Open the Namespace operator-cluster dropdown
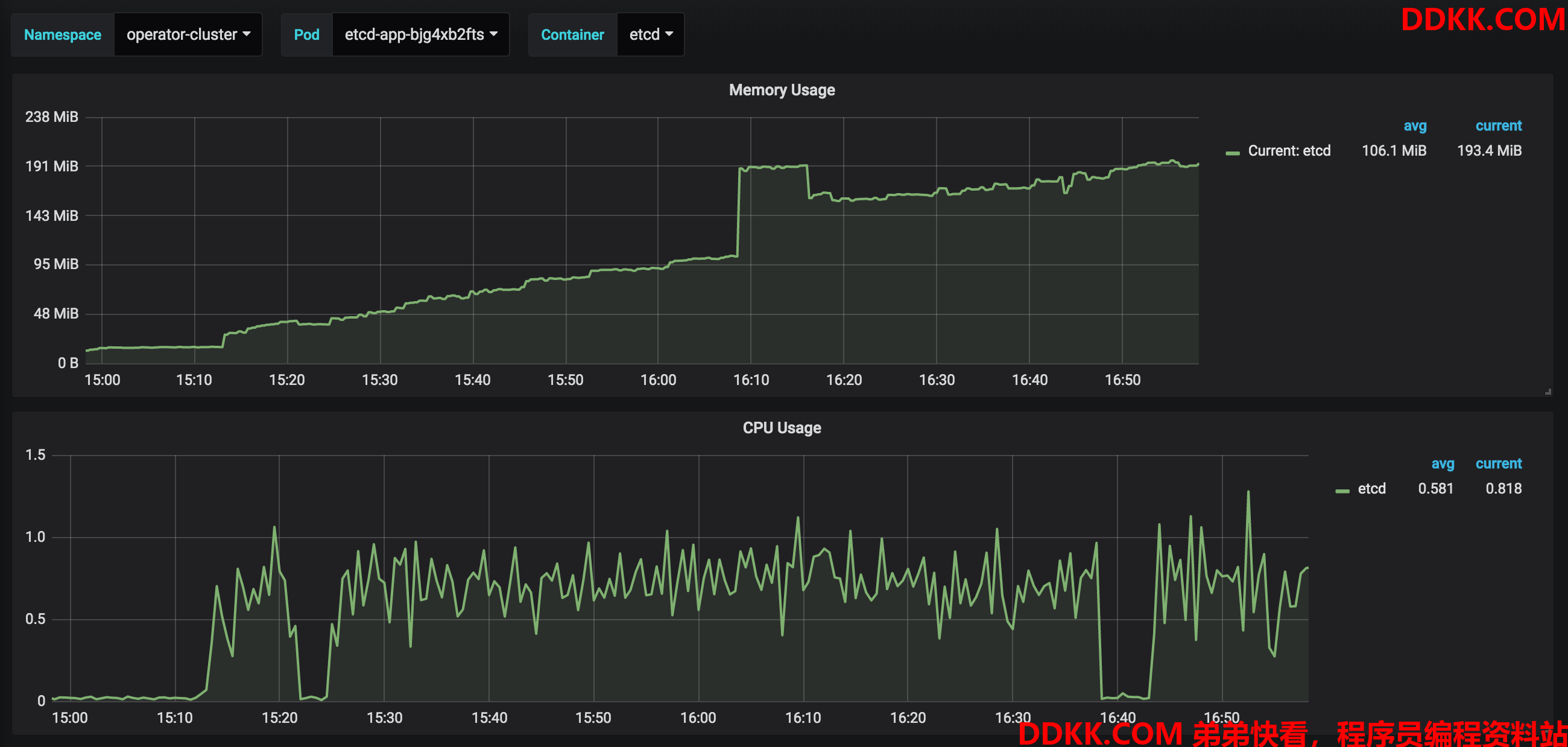 pos(188,35)
